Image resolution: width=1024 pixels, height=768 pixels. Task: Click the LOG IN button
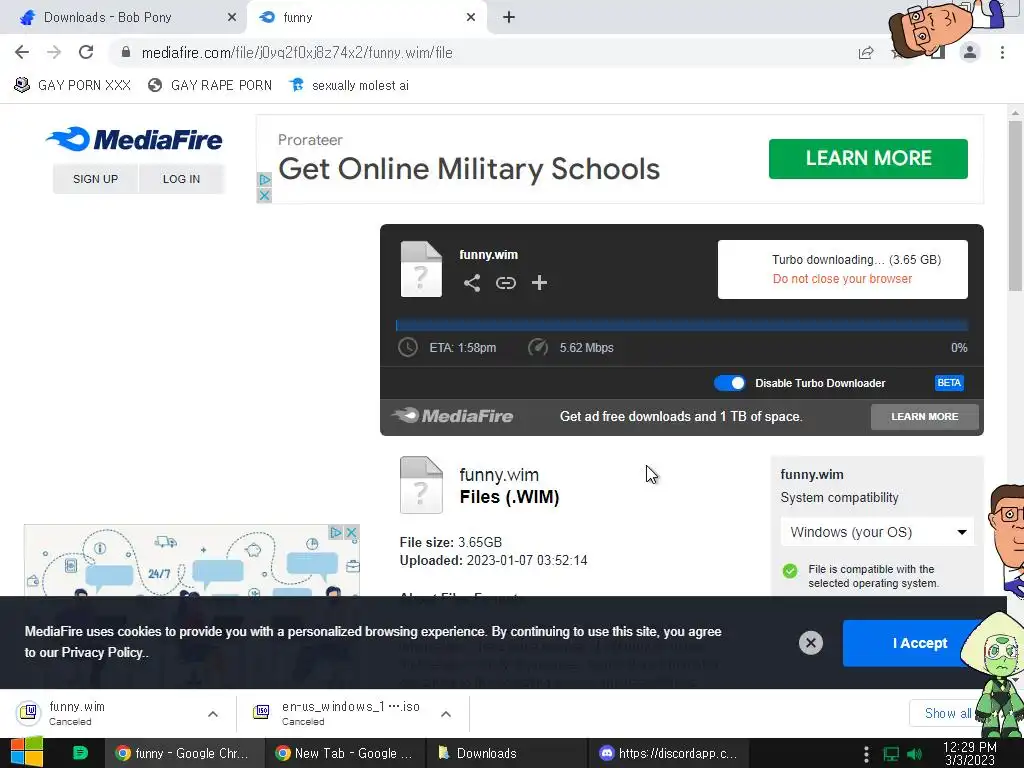(182, 179)
